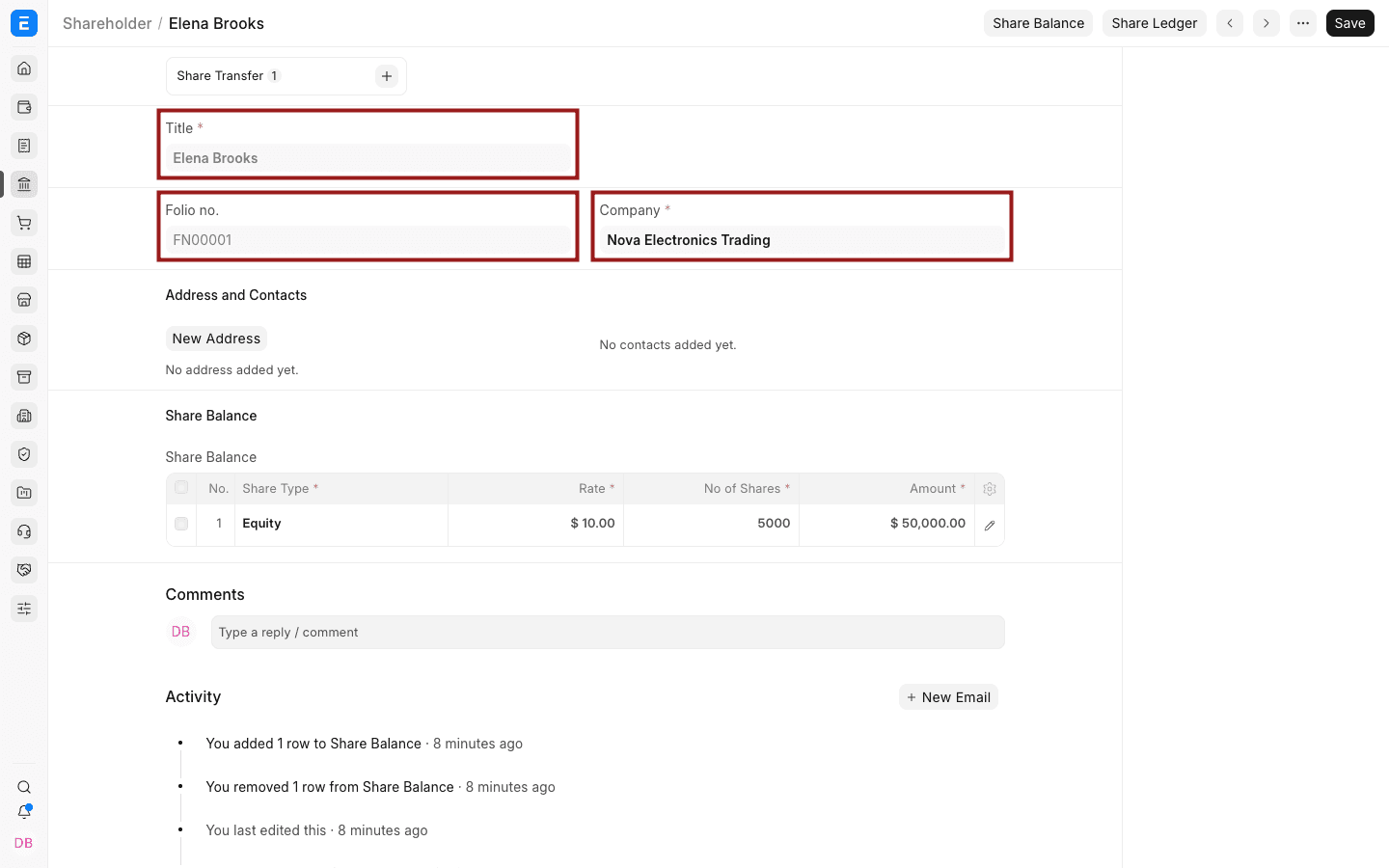Select all rows checkbox in Share Balance header
Screen dimensions: 1389x868
181,488
